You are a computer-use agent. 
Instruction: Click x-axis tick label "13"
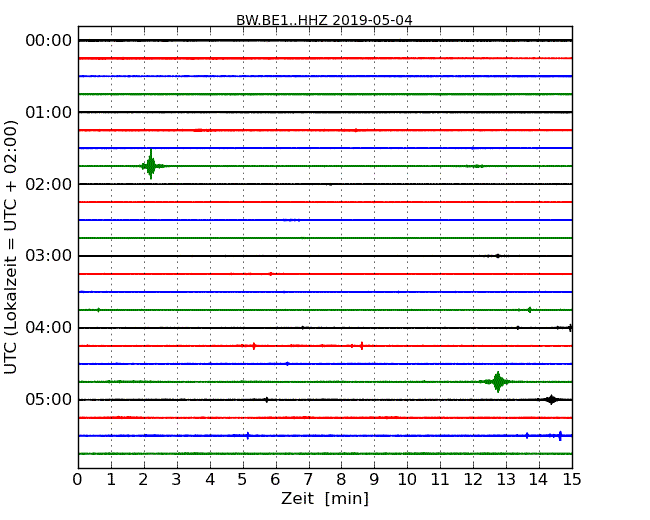click(x=506, y=480)
